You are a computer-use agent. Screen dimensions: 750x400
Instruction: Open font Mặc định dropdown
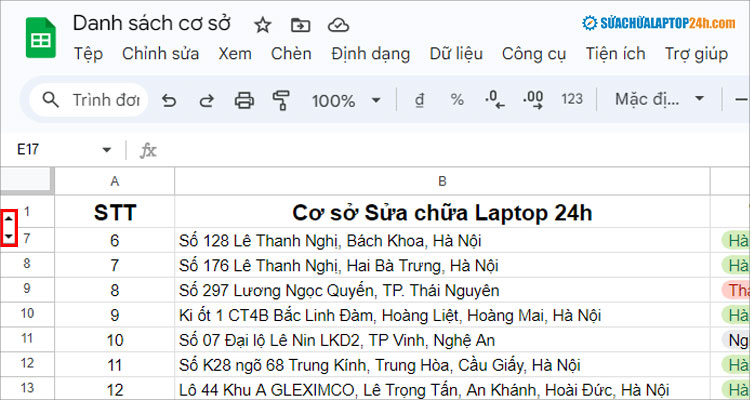coord(659,100)
